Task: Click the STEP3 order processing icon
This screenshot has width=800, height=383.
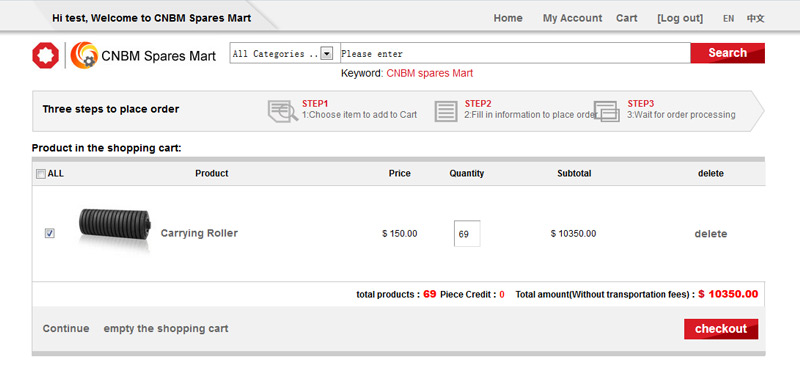Action: [x=607, y=111]
